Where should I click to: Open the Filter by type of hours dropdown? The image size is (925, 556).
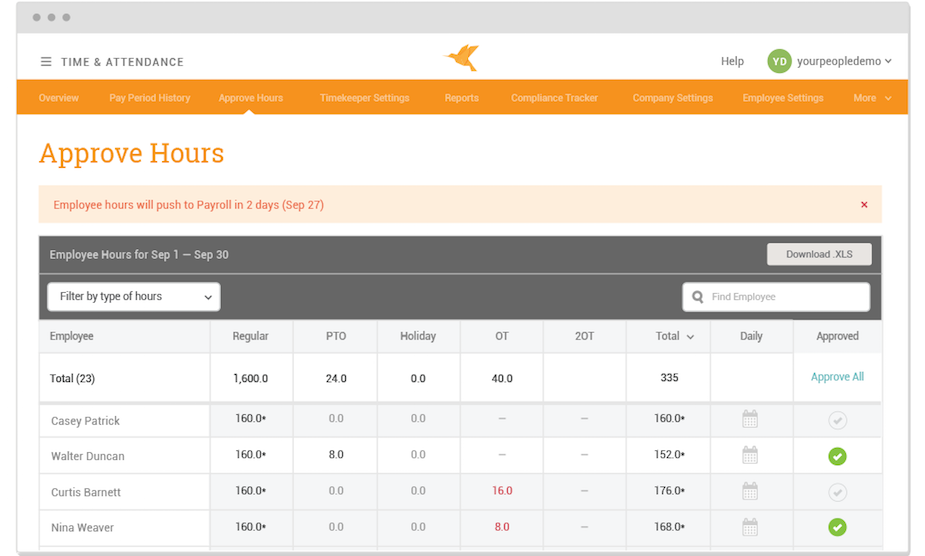(134, 296)
